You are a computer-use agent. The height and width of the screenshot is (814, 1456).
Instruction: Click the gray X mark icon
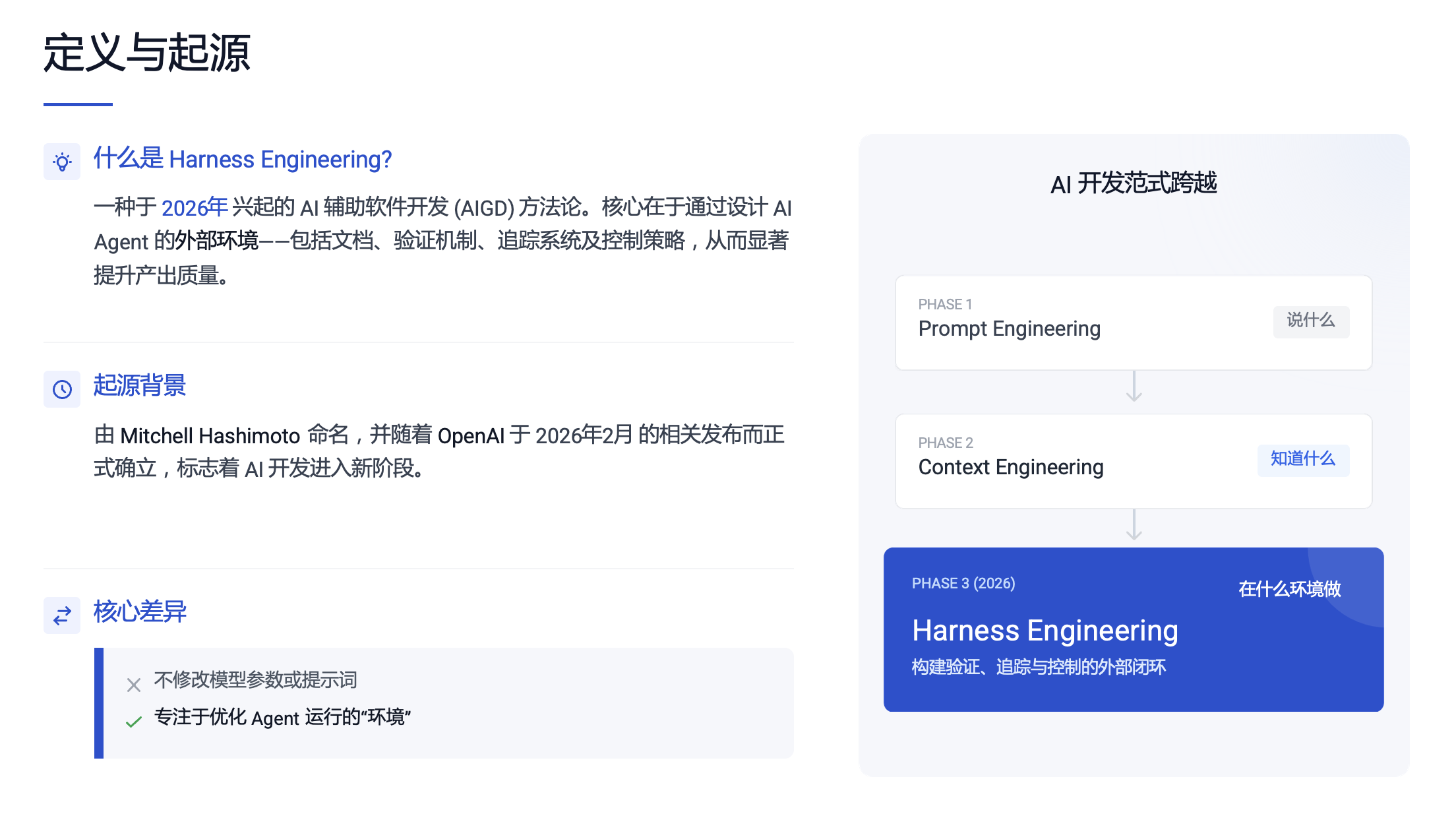134,685
